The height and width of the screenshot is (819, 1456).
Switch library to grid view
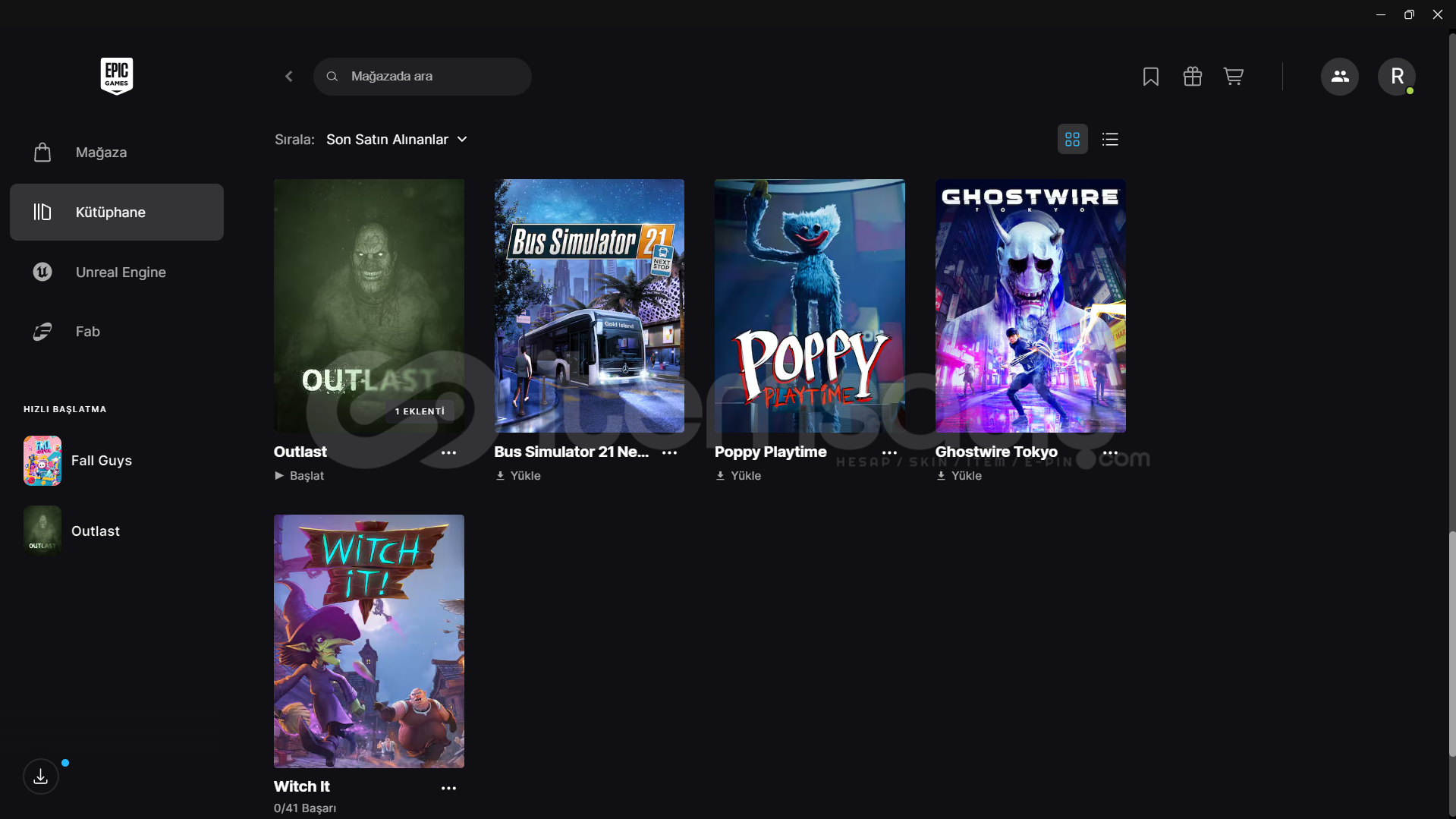point(1073,140)
